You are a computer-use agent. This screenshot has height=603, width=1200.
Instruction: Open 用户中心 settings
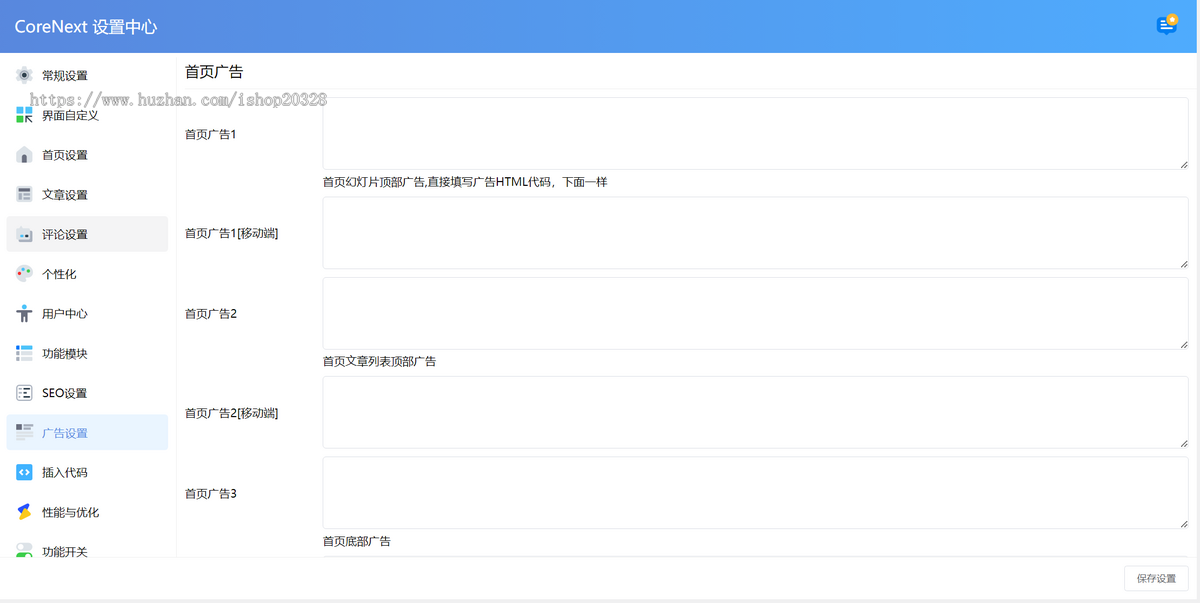[87, 314]
